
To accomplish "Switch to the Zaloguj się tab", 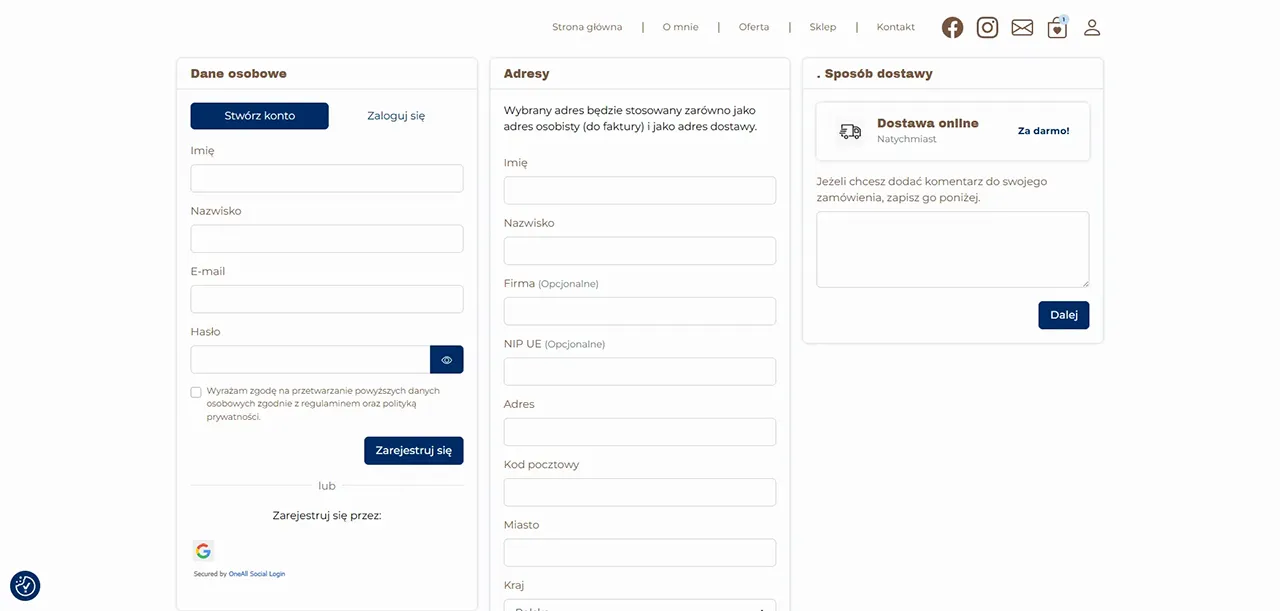I will point(396,116).
